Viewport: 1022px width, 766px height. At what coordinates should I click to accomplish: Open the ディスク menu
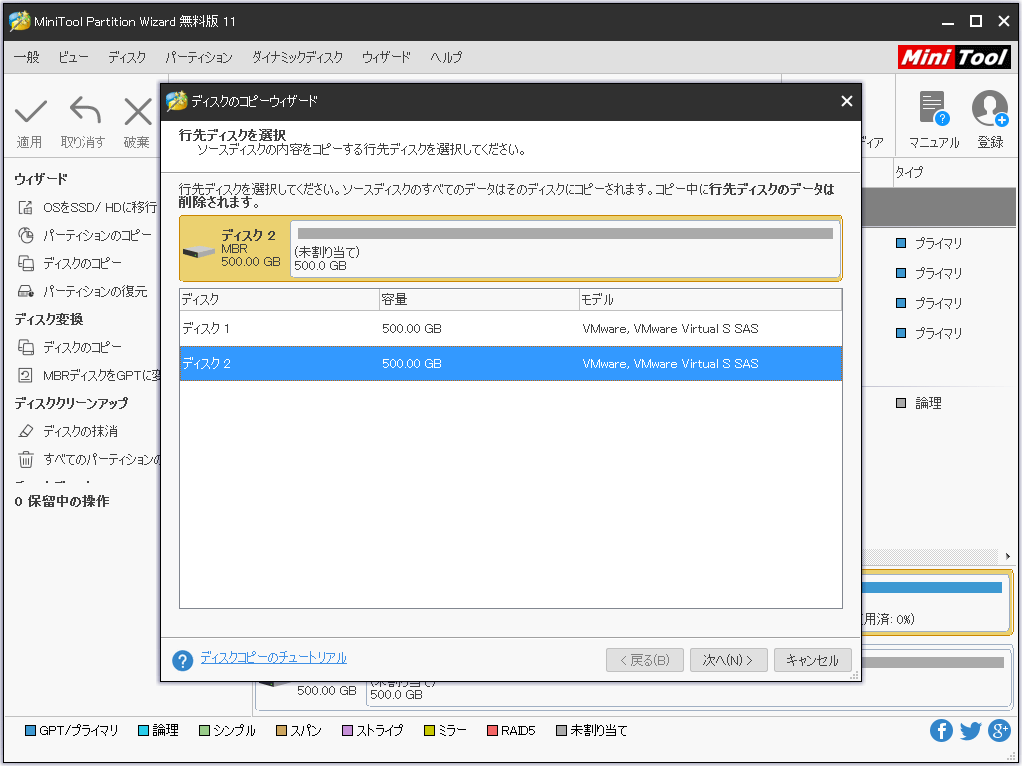point(127,58)
